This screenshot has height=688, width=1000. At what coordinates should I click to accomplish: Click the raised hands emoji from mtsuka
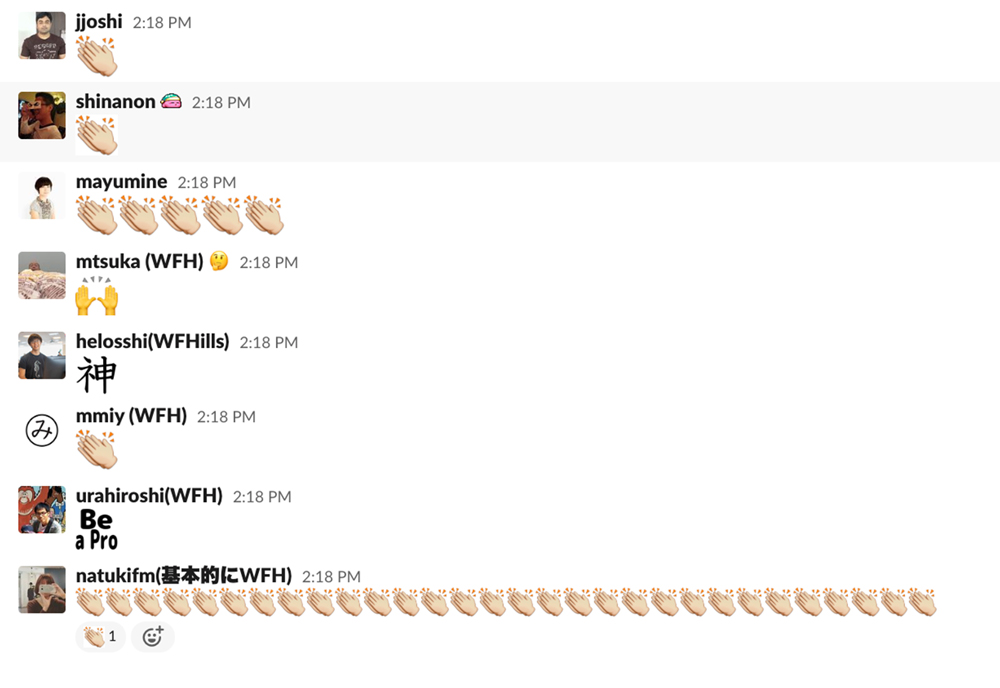click(97, 296)
